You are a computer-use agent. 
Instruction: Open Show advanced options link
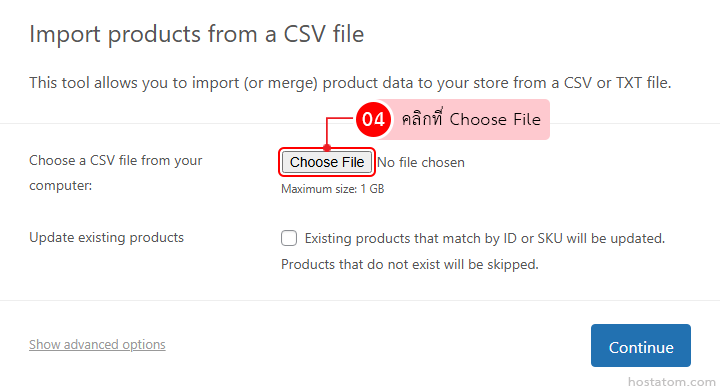[x=97, y=344]
